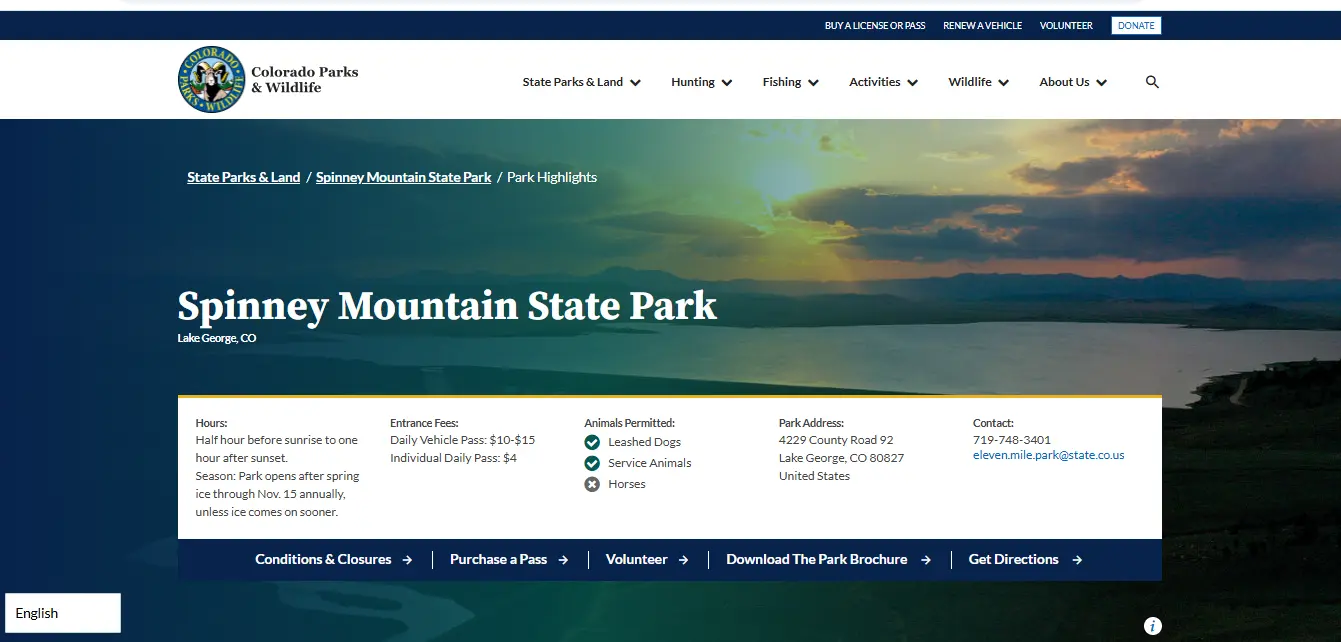This screenshot has height=642, width=1341.
Task: Open Conditions & Closures link
Action: click(x=323, y=560)
